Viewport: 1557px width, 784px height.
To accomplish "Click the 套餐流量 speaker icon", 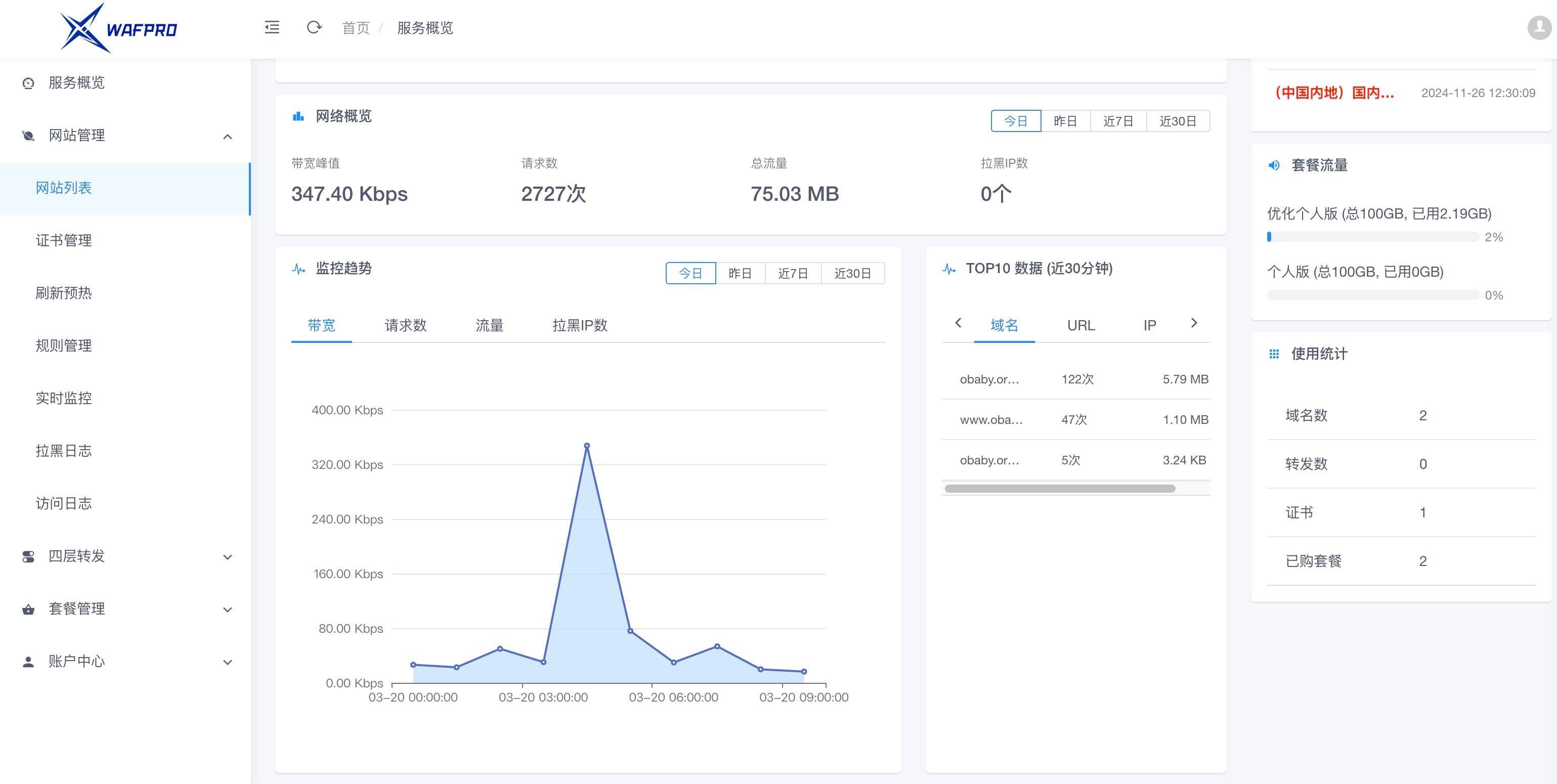I will (x=1274, y=165).
